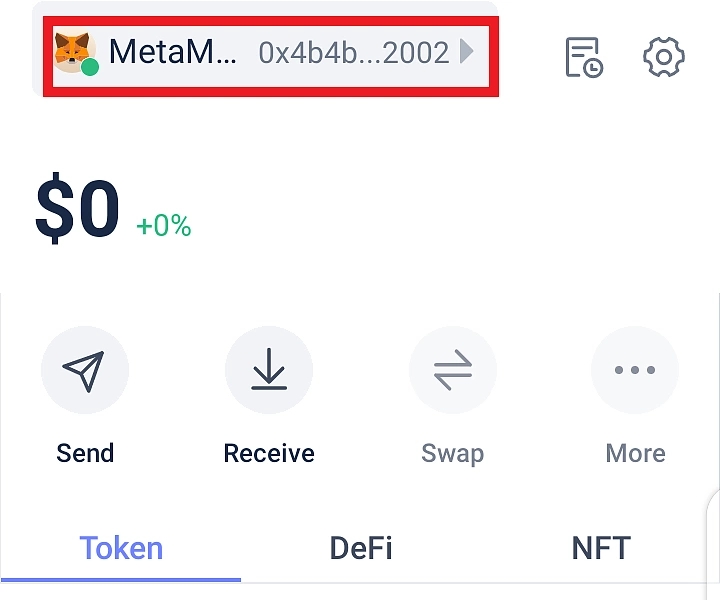Tap the Swap arrows icon
Image resolution: width=720 pixels, height=600 pixels.
452,371
